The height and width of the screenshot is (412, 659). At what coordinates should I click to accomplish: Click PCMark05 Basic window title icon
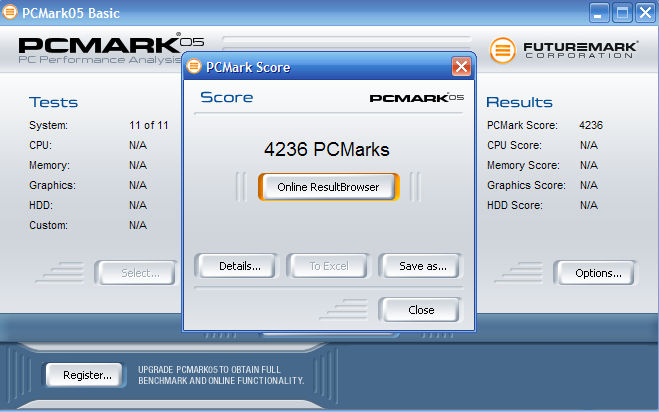(x=9, y=12)
